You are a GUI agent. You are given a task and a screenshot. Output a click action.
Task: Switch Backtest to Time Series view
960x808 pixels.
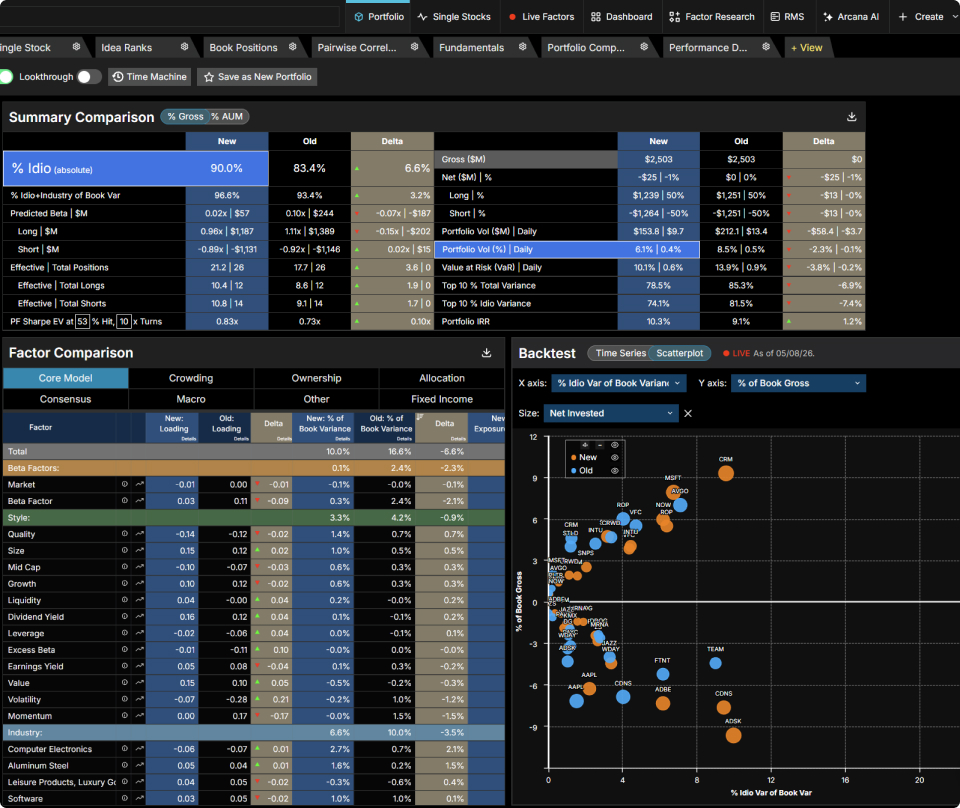pyautogui.click(x=620, y=353)
